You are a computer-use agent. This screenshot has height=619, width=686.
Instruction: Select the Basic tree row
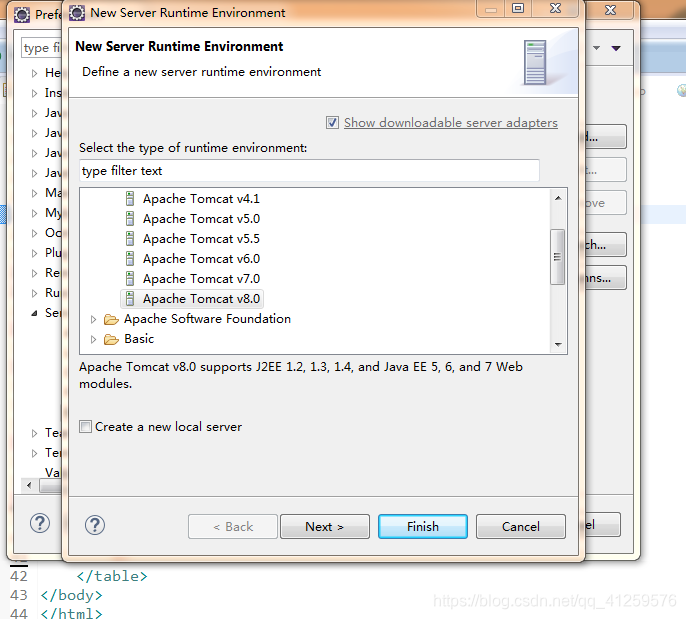(x=139, y=339)
